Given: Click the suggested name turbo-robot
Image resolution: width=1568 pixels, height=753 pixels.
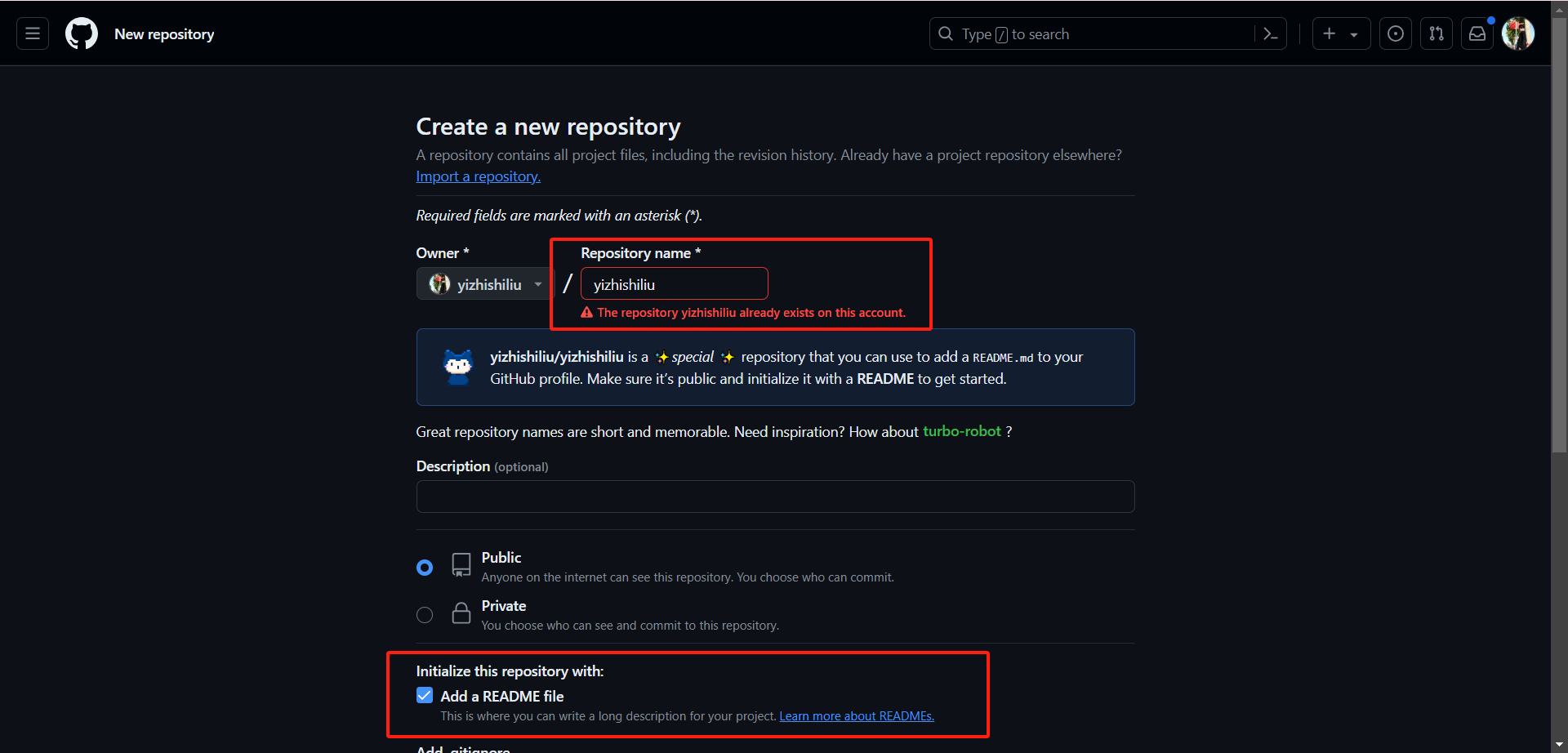Looking at the screenshot, I should 962,431.
